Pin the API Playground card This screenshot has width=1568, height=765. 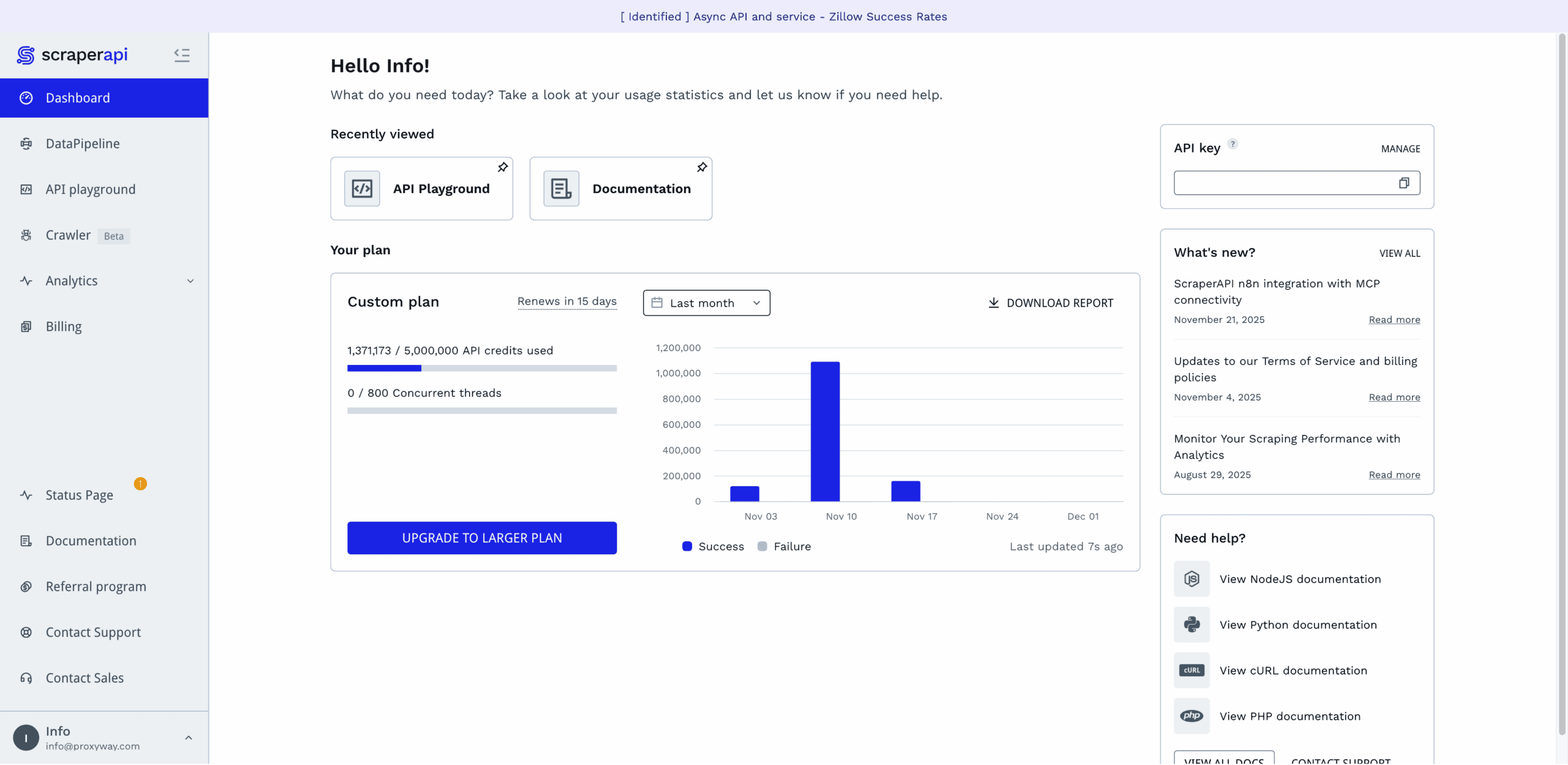coord(502,167)
